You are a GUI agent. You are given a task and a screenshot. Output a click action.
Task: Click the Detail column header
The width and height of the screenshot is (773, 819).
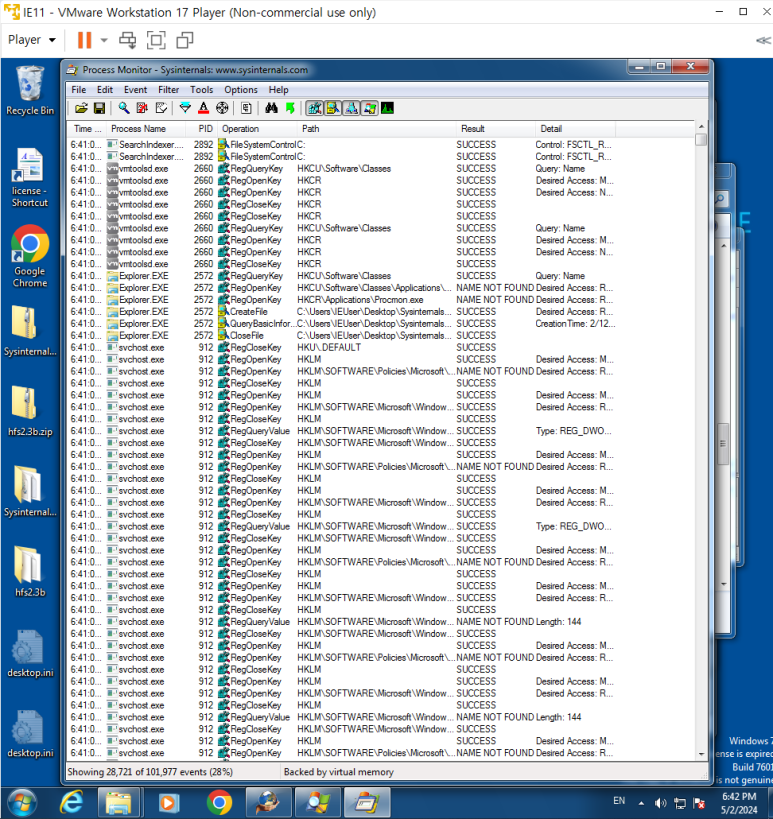pyautogui.click(x=575, y=128)
